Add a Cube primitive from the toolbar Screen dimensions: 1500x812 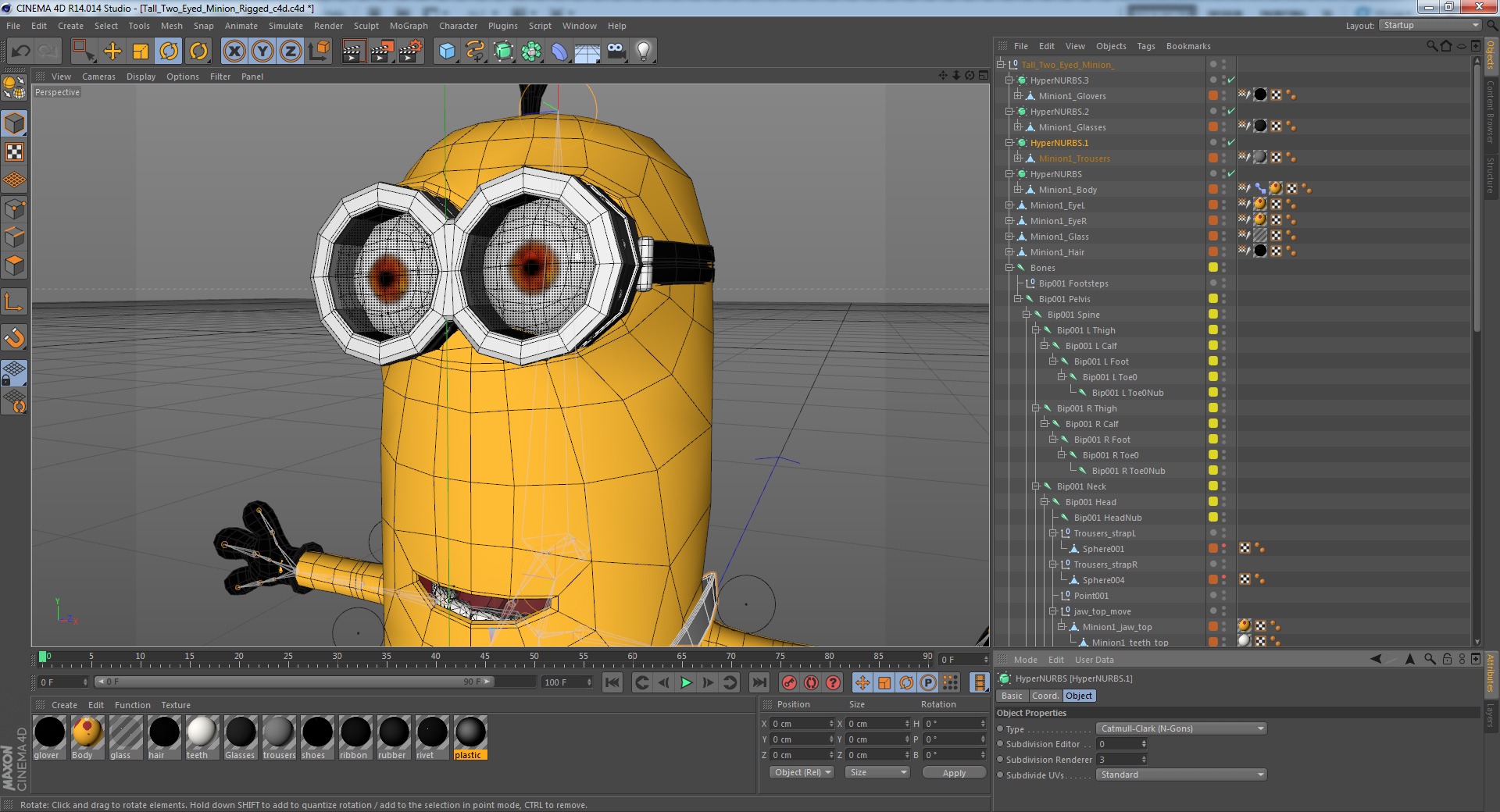[447, 51]
